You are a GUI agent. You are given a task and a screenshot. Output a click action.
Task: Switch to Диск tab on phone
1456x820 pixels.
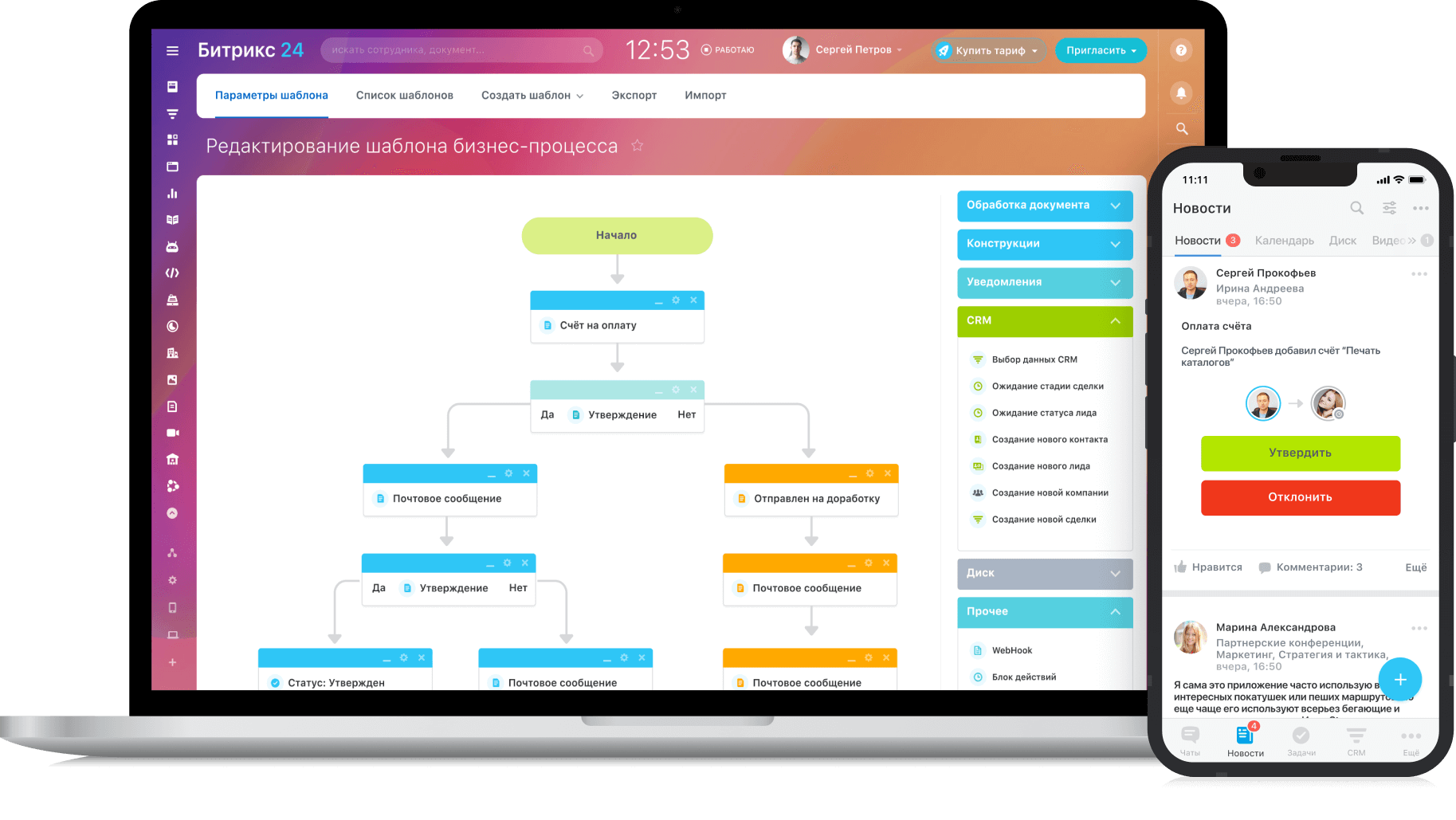(1343, 241)
